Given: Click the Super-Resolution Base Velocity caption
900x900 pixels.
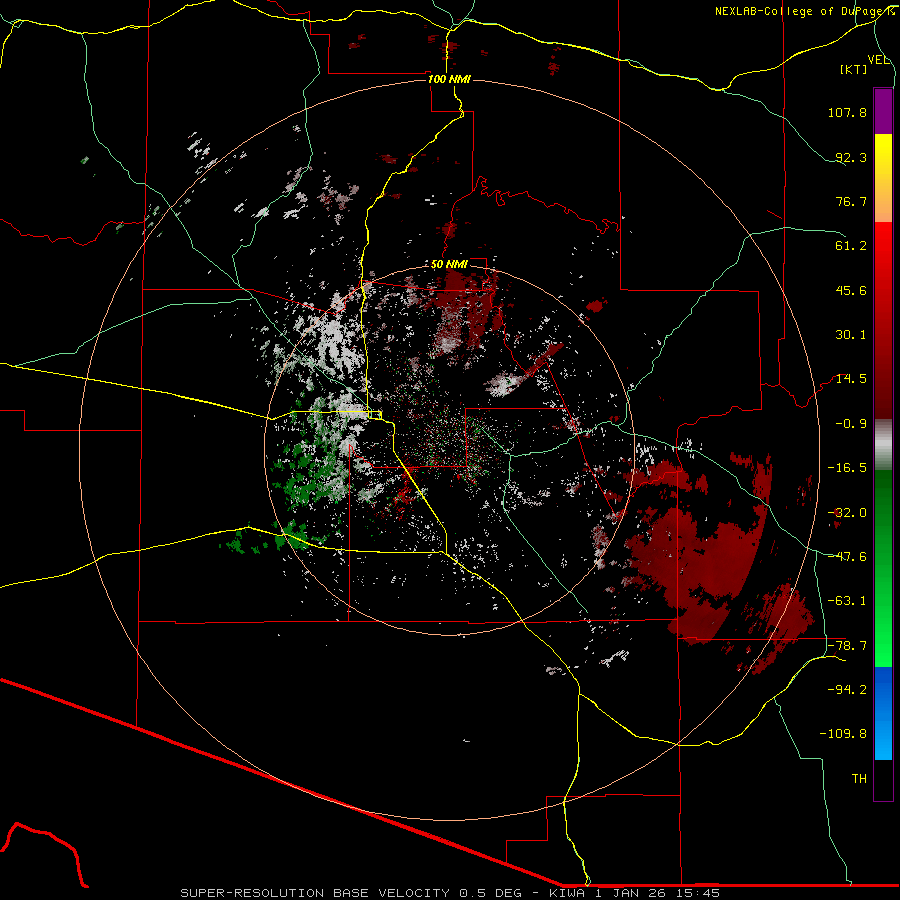Looking at the screenshot, I should [x=449, y=893].
